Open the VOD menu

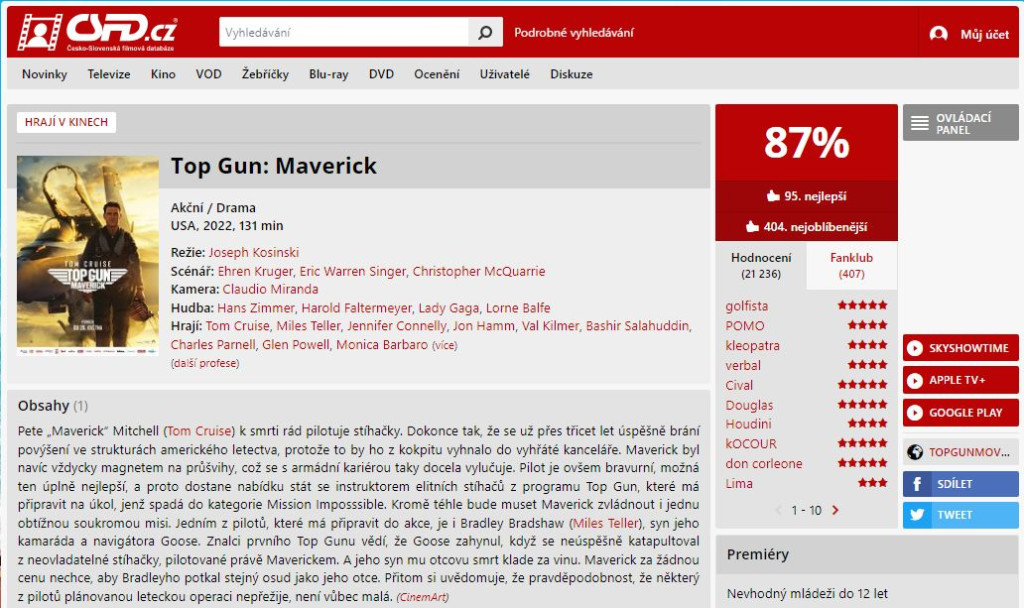(208, 74)
